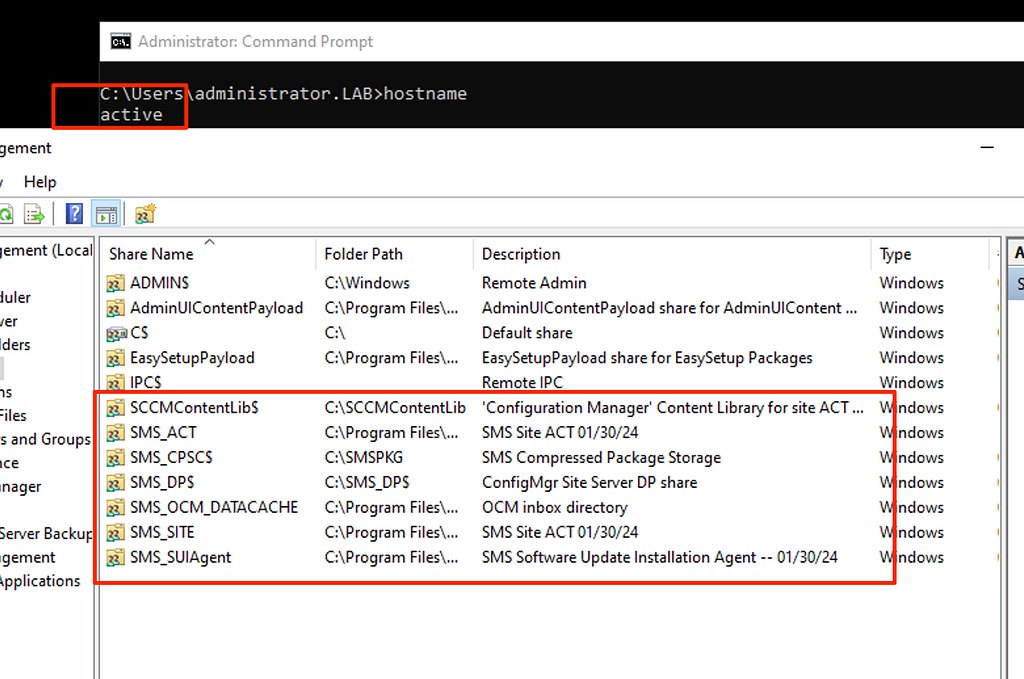Select the Applications tree item
Image resolution: width=1024 pixels, height=679 pixels.
(40, 581)
